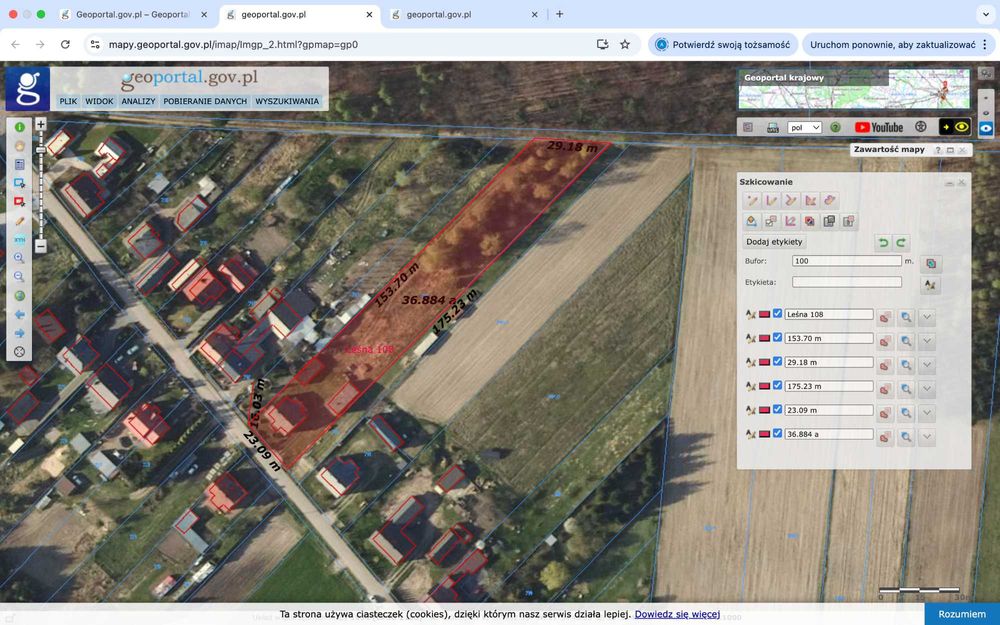Screen dimensions: 1000x625
Task: Open the calculator-style icon in left toolbar
Action: point(19,165)
